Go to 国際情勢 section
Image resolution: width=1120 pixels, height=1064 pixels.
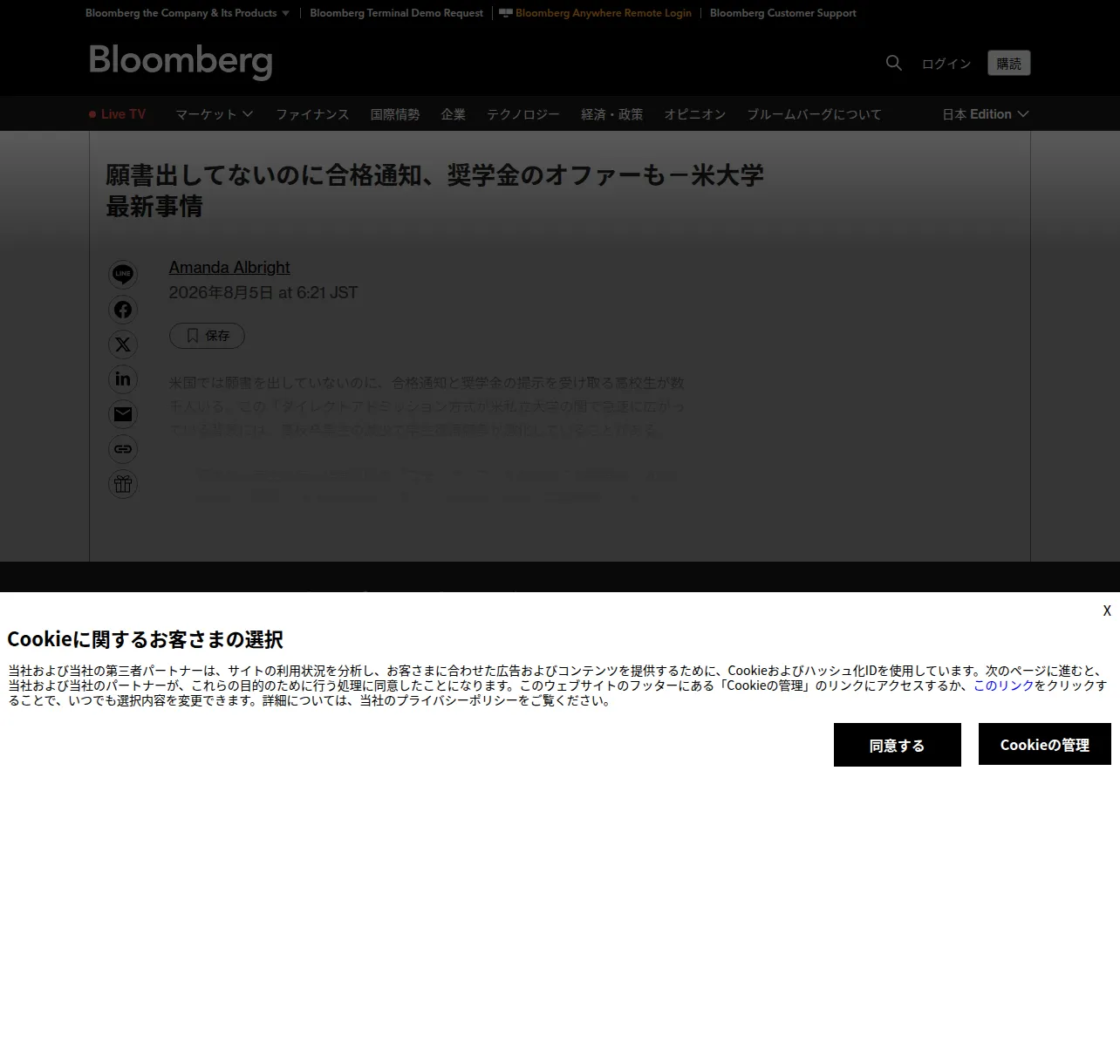395,114
